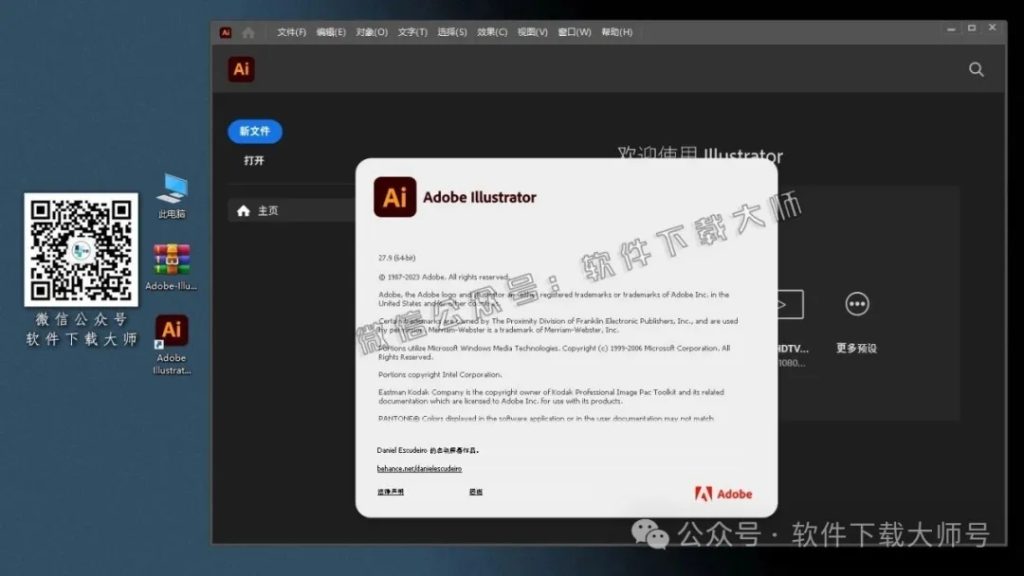
Task: Open the 帮助(H) menu
Action: (616, 31)
